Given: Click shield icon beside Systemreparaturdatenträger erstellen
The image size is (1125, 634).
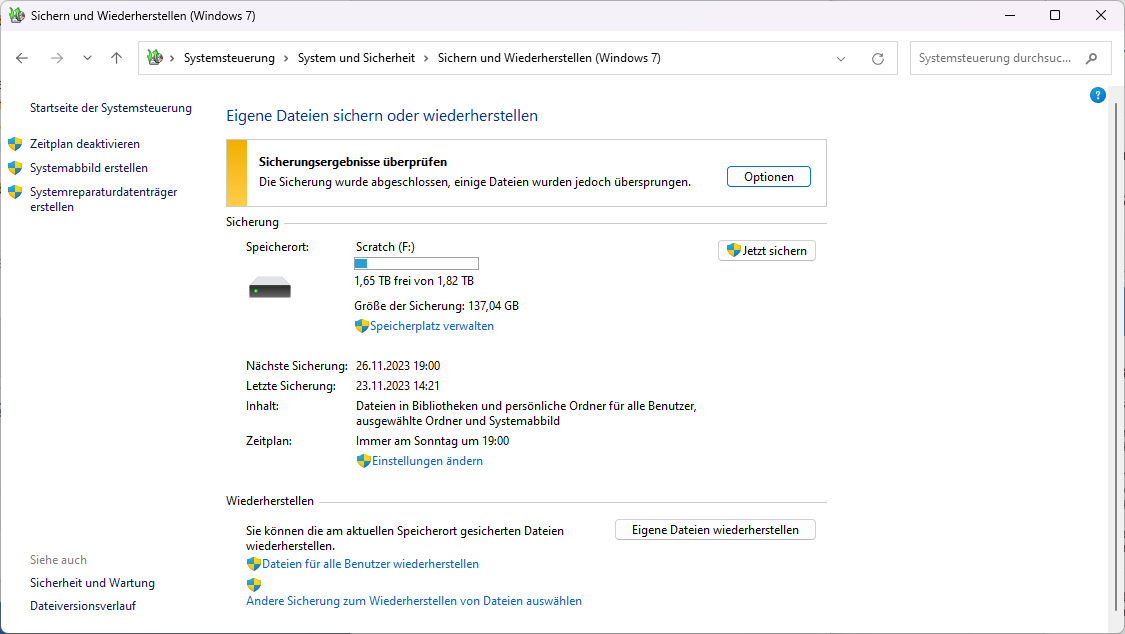Looking at the screenshot, I should [x=15, y=191].
